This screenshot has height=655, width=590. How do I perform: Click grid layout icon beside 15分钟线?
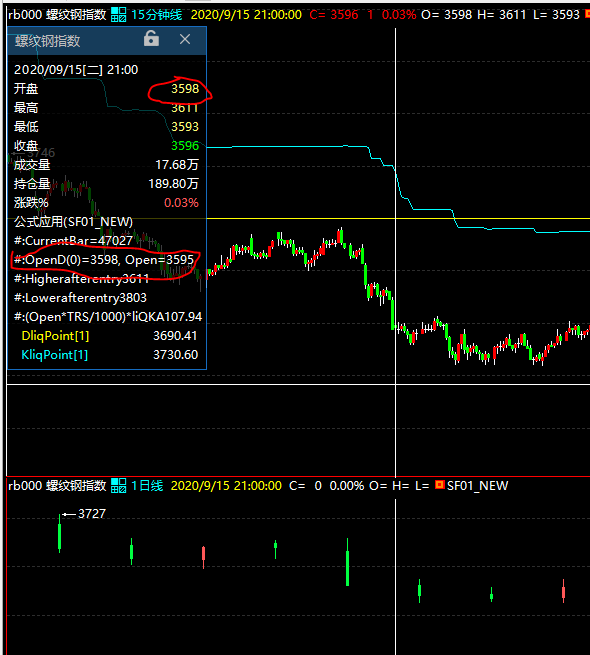118,15
